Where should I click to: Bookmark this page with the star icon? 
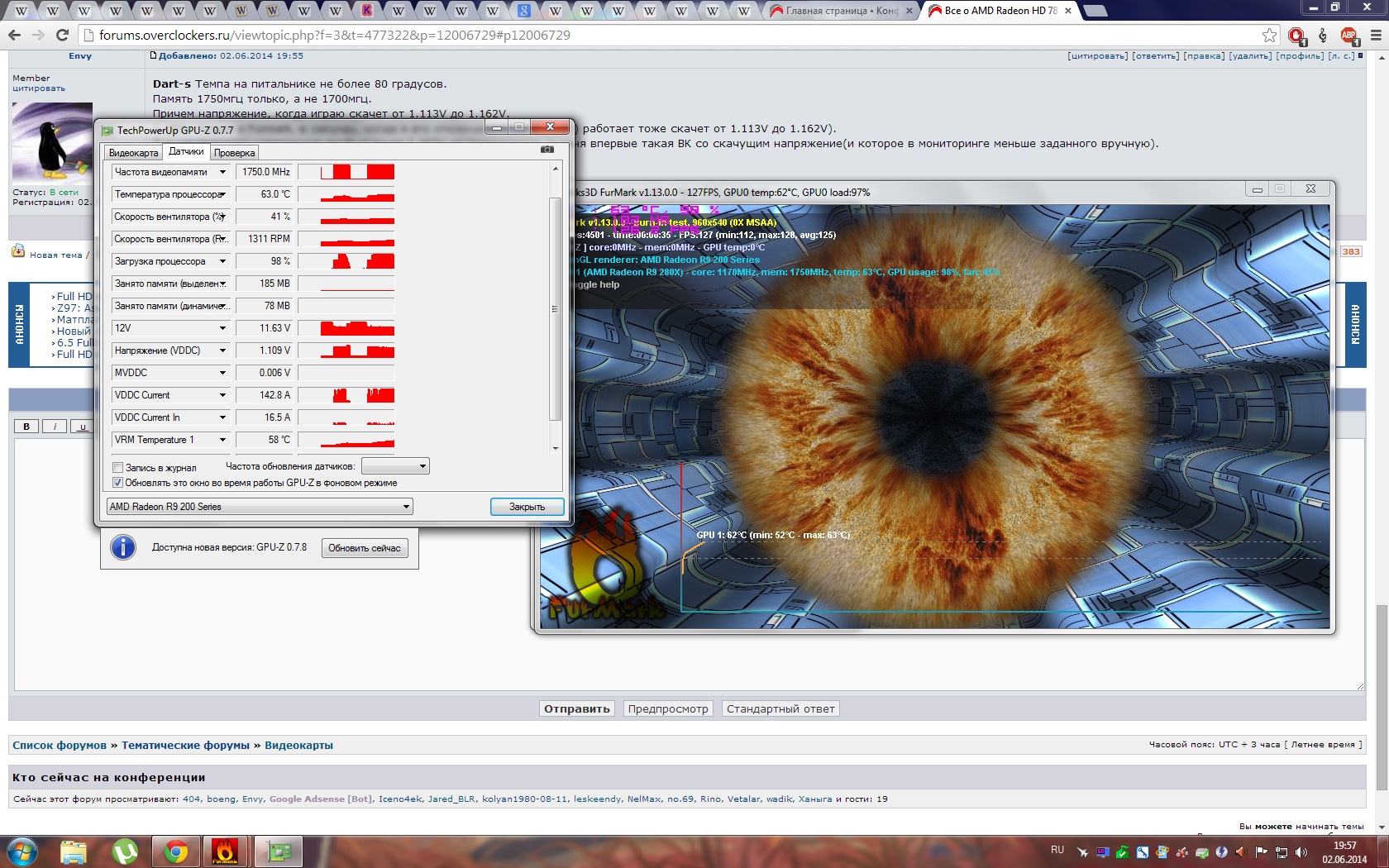pyautogui.click(x=1269, y=35)
